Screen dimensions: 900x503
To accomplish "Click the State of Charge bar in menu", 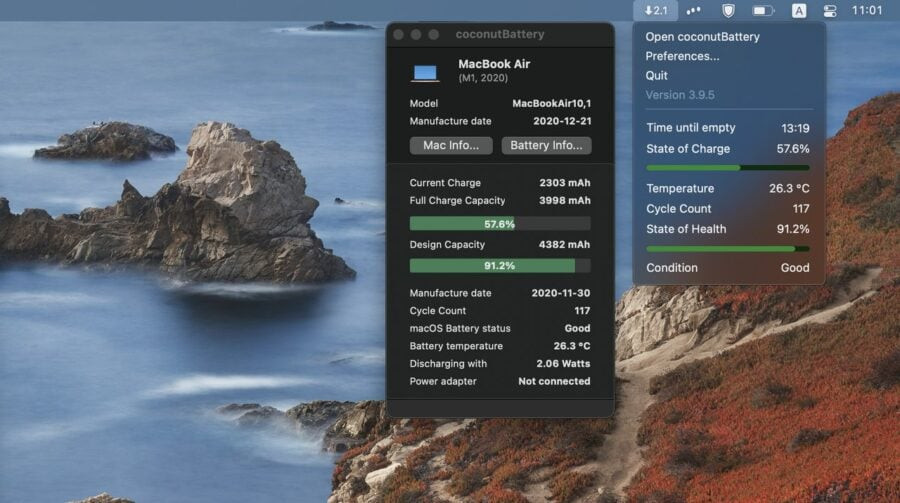I will (x=728, y=168).
